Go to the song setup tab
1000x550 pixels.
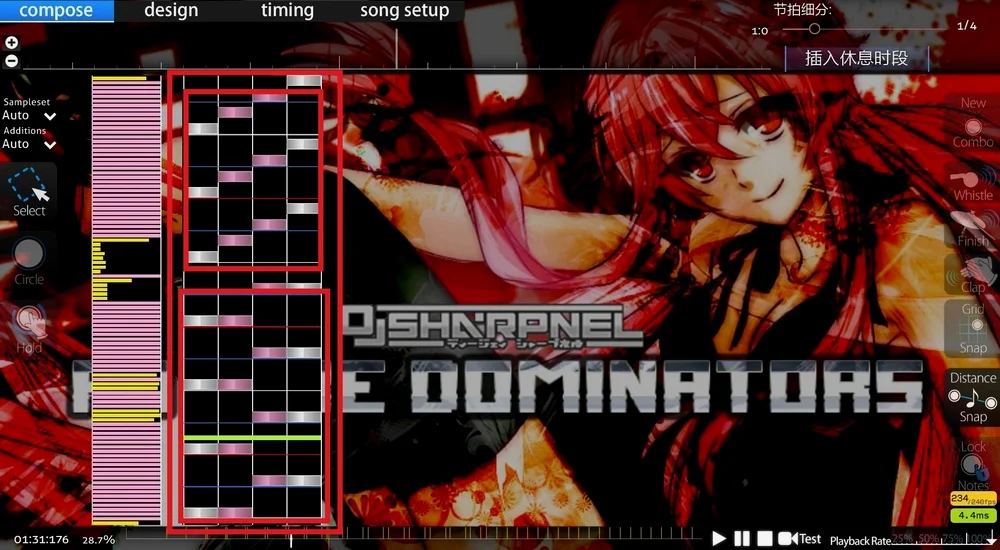point(404,11)
